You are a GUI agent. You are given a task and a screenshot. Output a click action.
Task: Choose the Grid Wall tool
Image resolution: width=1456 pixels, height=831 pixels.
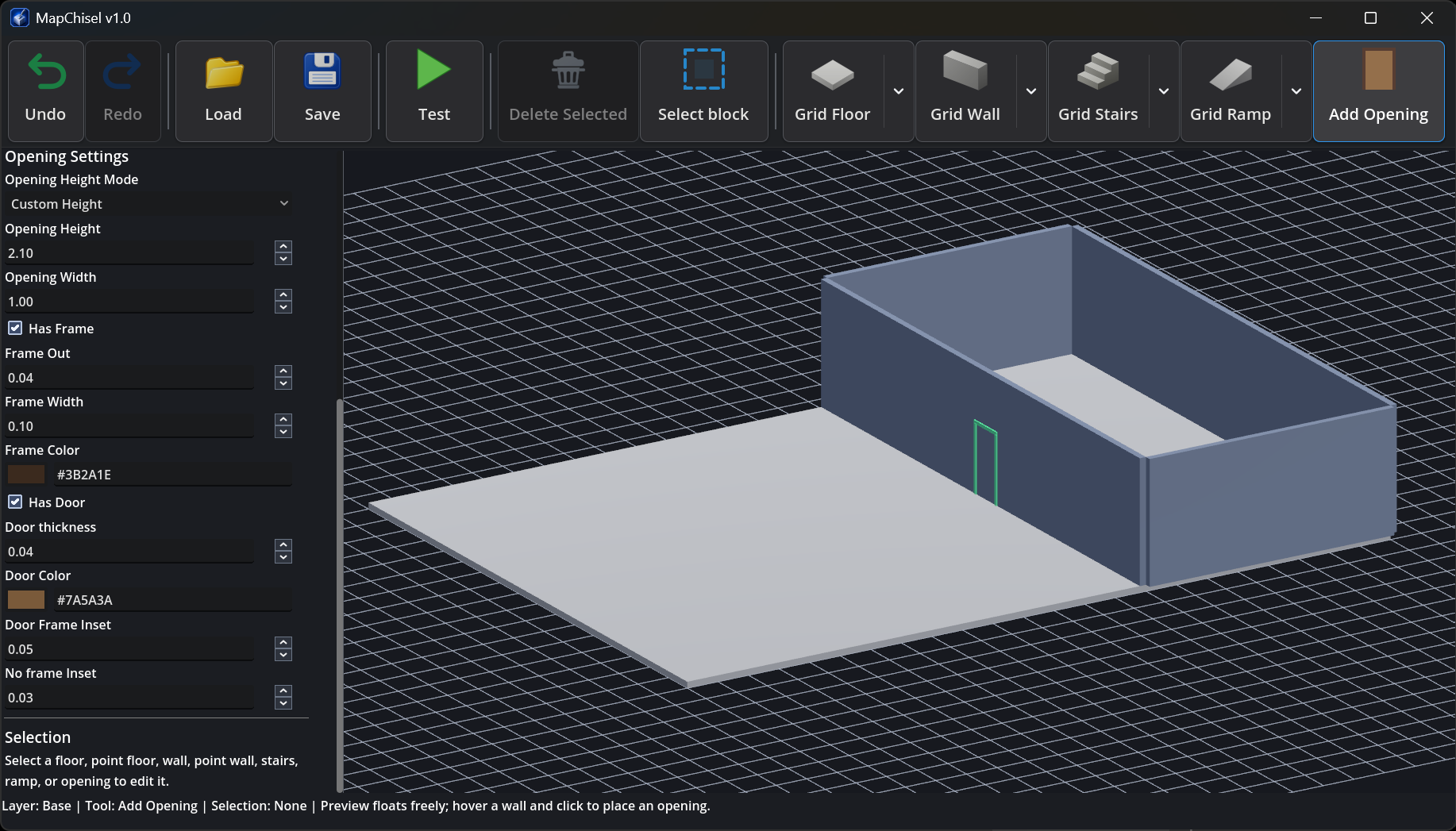pyautogui.click(x=965, y=91)
